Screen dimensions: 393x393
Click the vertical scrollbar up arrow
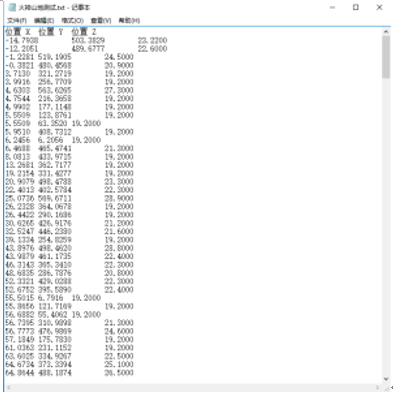(386, 32)
